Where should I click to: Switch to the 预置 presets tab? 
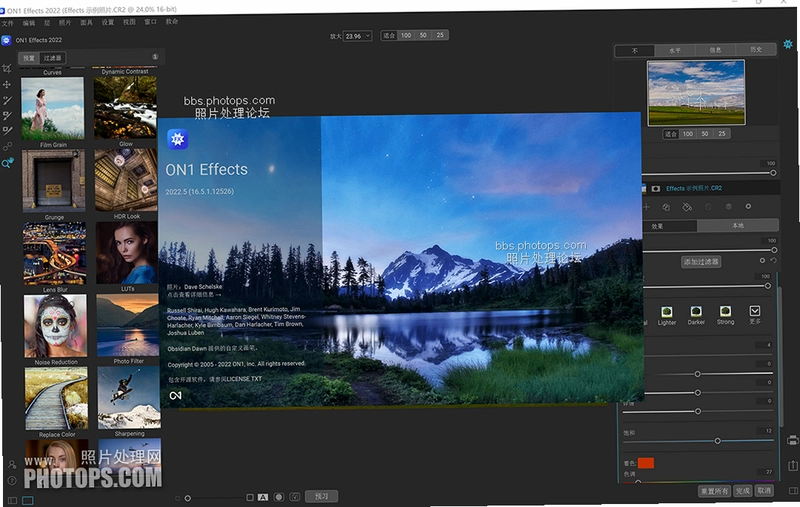(x=29, y=58)
